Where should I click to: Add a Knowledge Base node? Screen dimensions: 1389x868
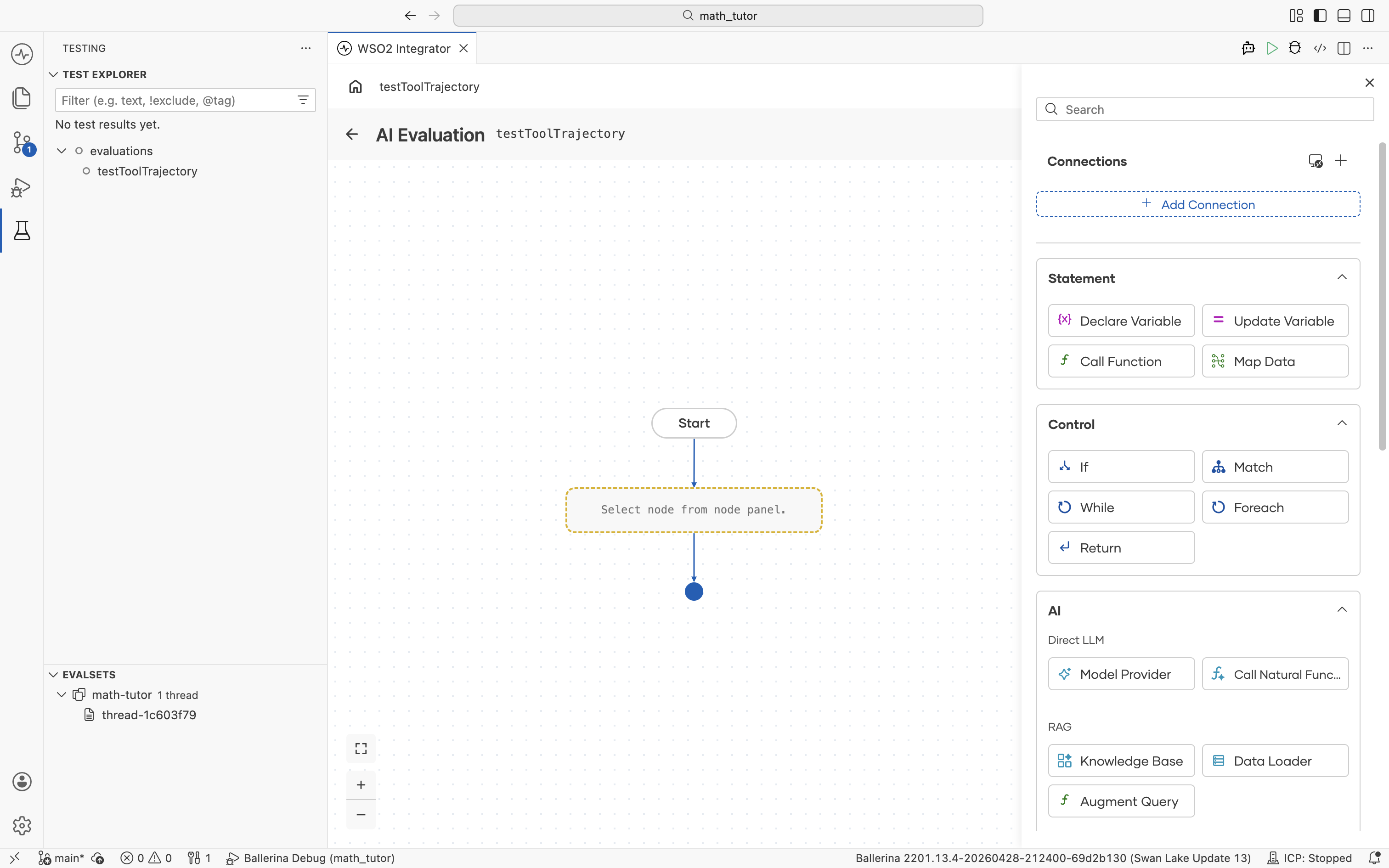click(1121, 761)
